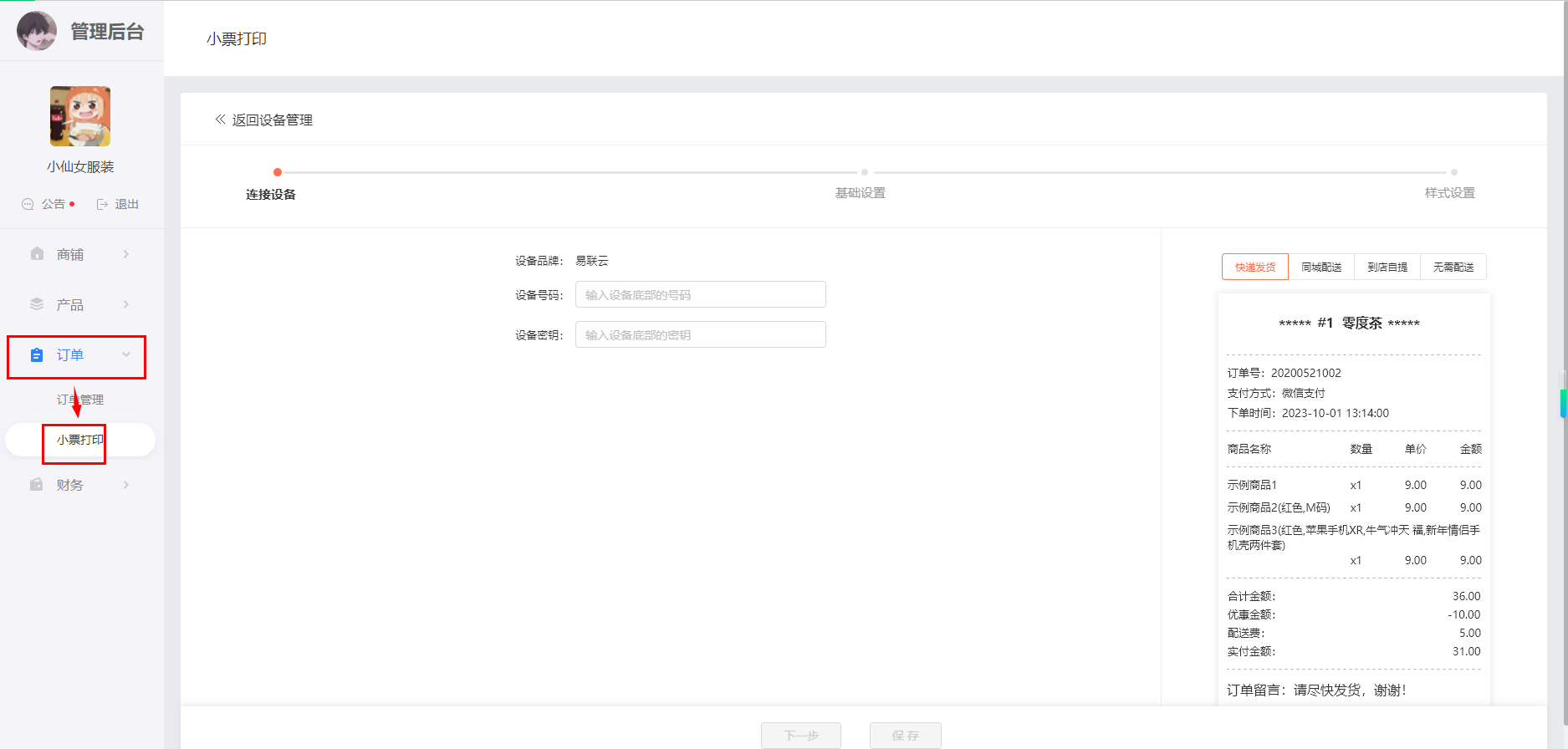Click the double-chevron back icon
Viewport: 1568px width, 749px height.
click(220, 120)
